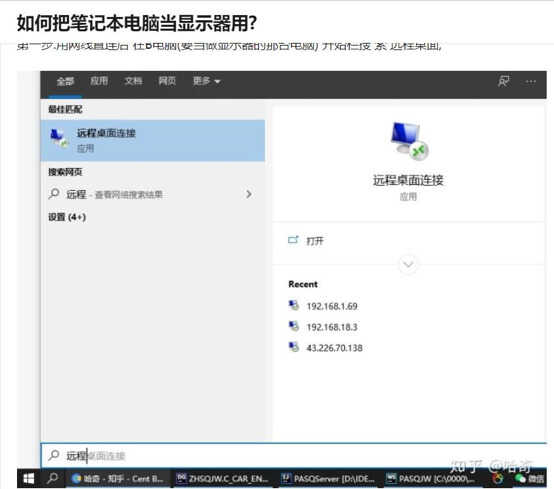Viewport: 554px width, 489px height.
Task: Expand more actions chevron below 打开
Action: pyautogui.click(x=408, y=264)
